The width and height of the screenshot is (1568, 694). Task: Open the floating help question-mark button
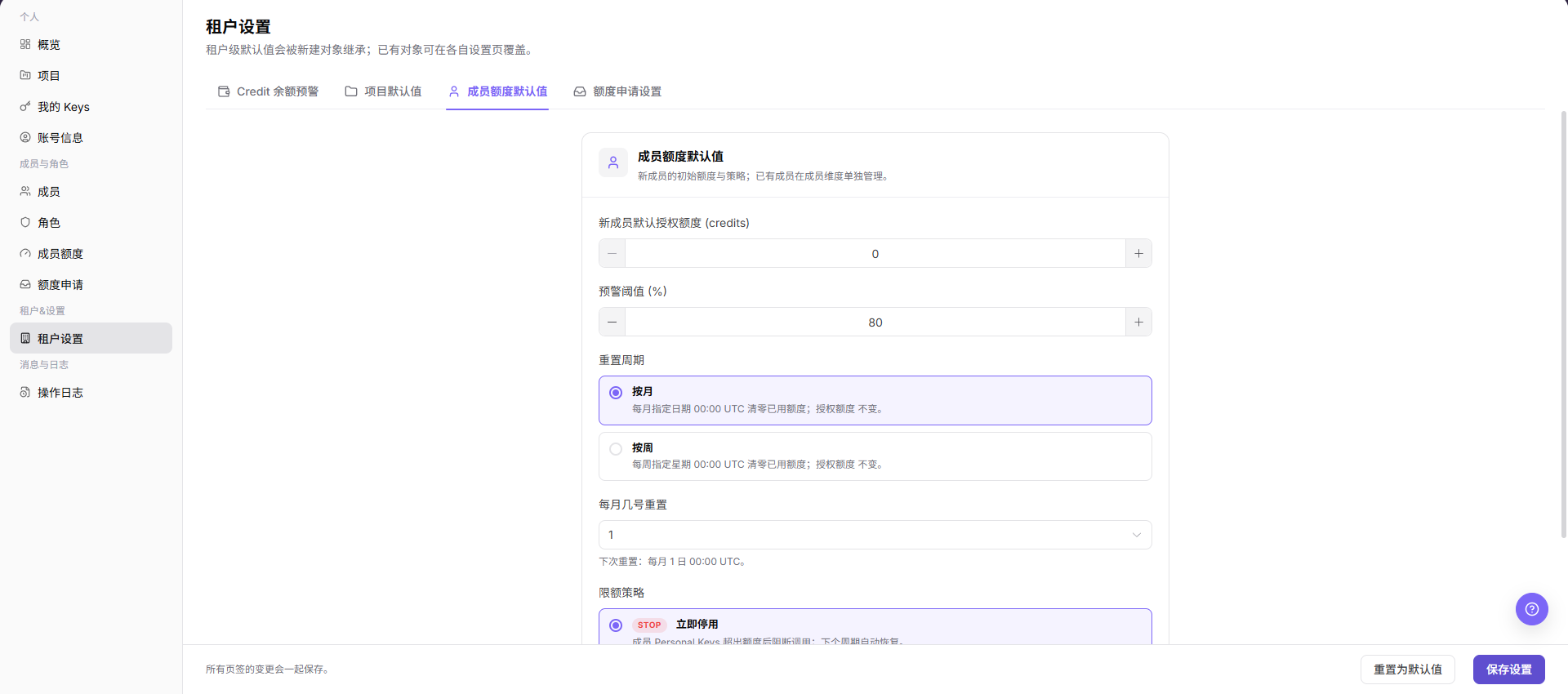pyautogui.click(x=1532, y=609)
